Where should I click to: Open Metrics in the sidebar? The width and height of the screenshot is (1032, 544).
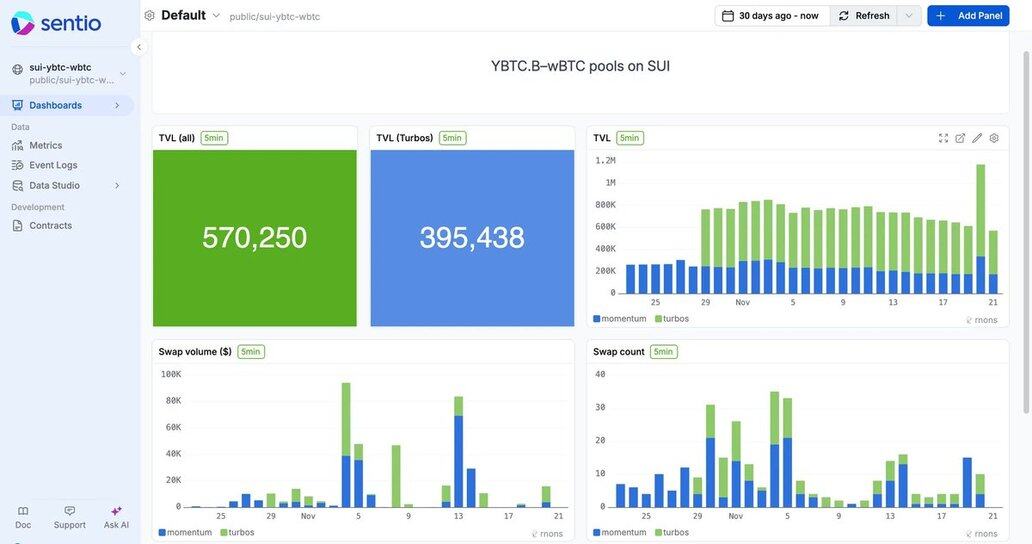click(46, 145)
